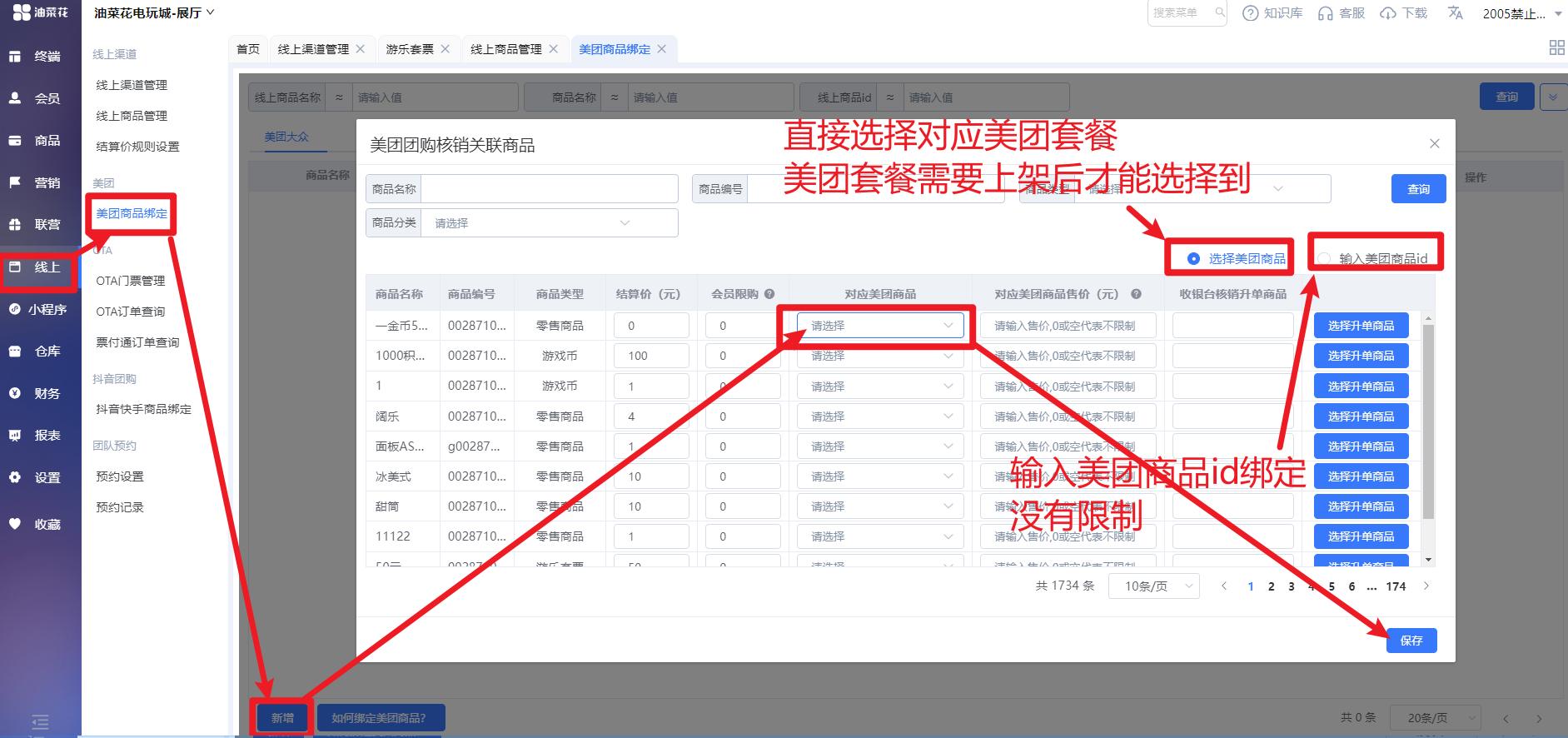Expand advanced search chevron beside 查询
This screenshot has width=1568, height=738.
coord(1552,97)
